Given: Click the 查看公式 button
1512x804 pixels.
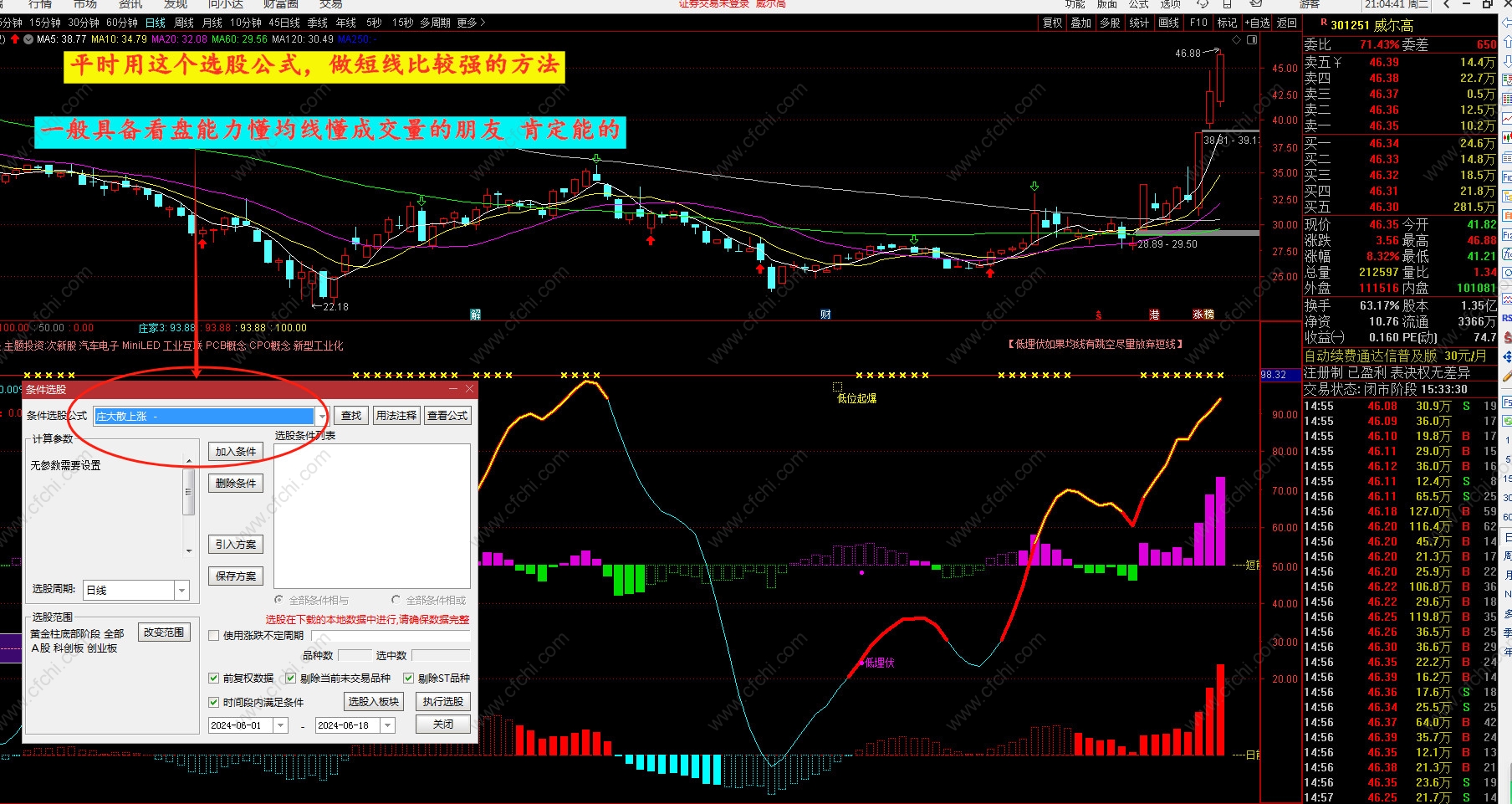Looking at the screenshot, I should (x=447, y=416).
